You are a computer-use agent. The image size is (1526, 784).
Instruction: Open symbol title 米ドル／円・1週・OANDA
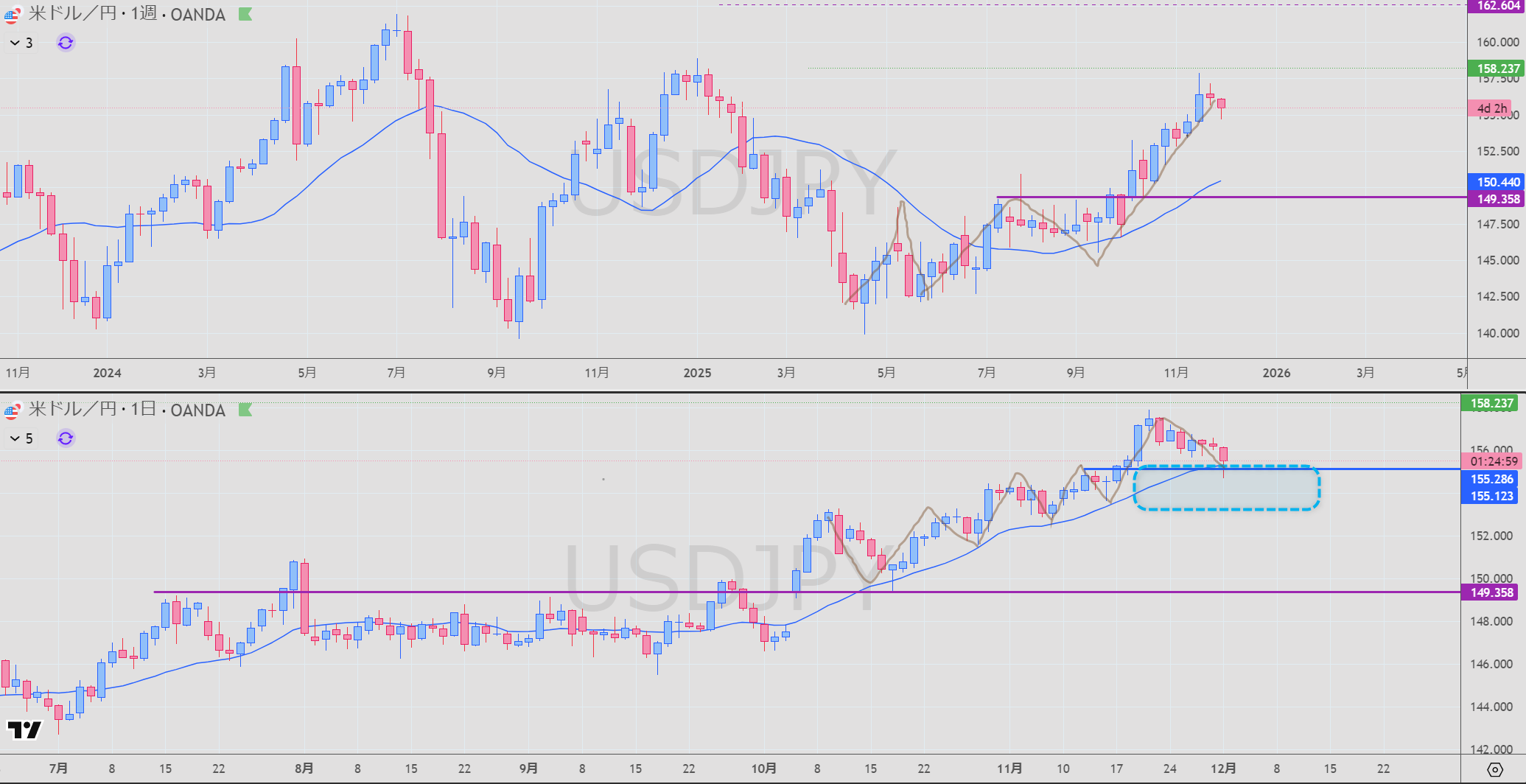point(127,15)
